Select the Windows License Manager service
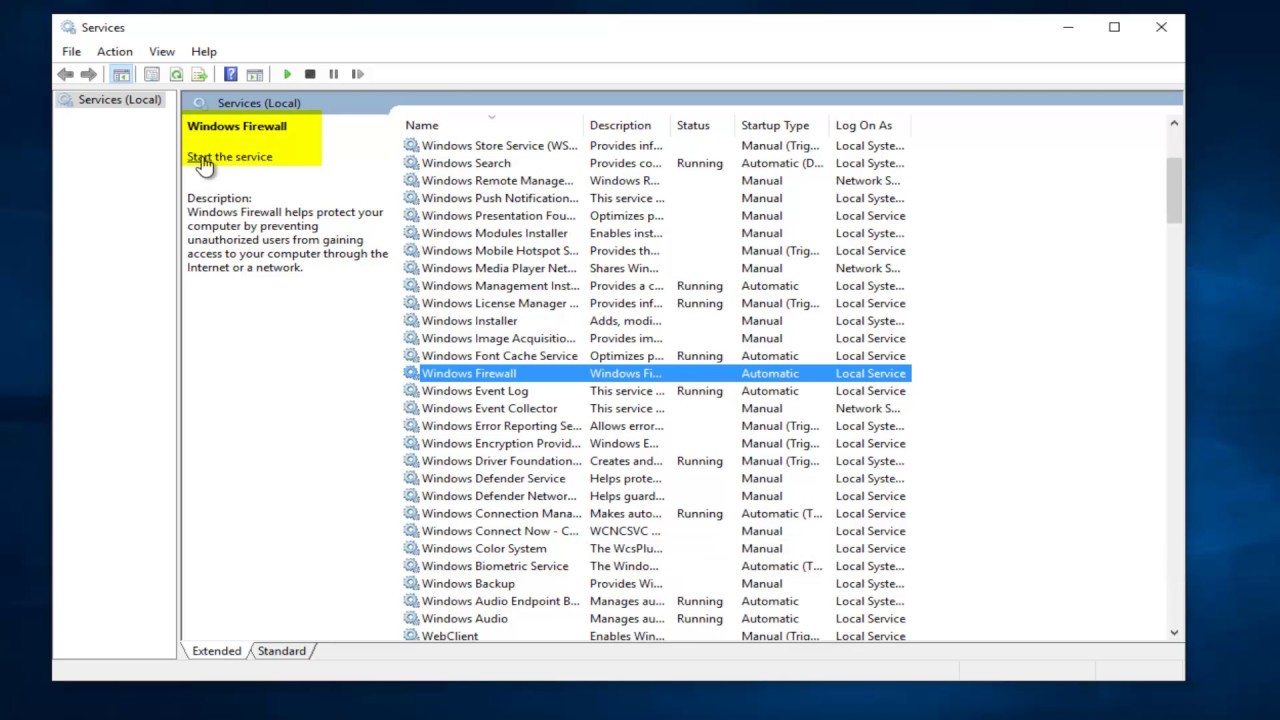The image size is (1280, 720). point(656,303)
